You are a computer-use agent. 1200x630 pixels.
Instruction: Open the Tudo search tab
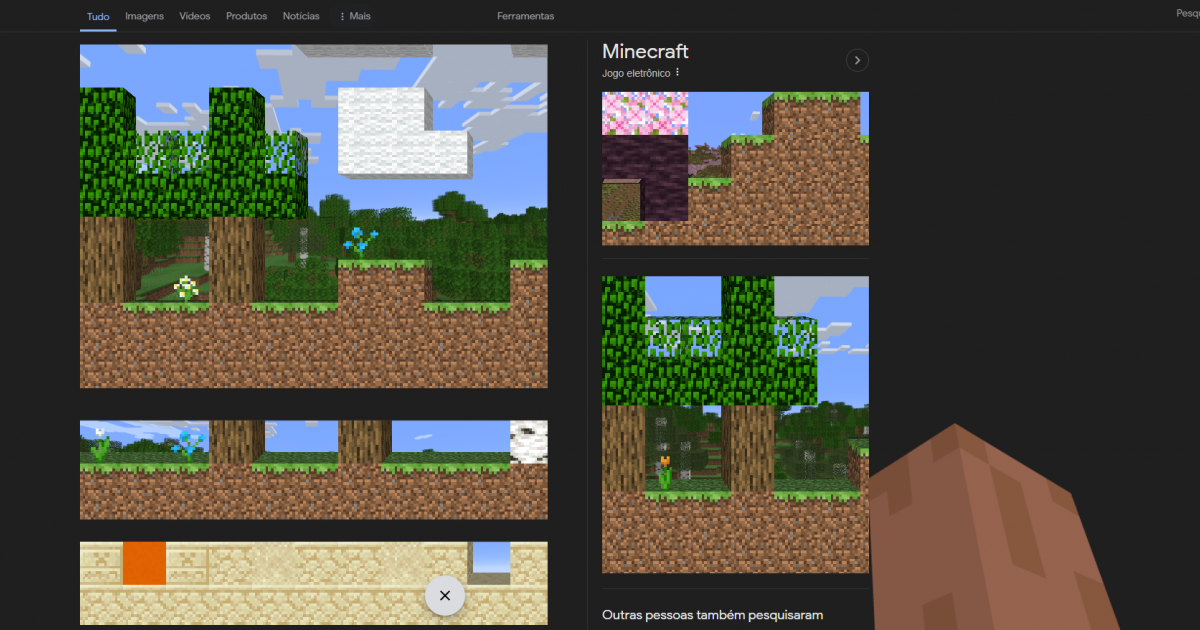tap(98, 16)
